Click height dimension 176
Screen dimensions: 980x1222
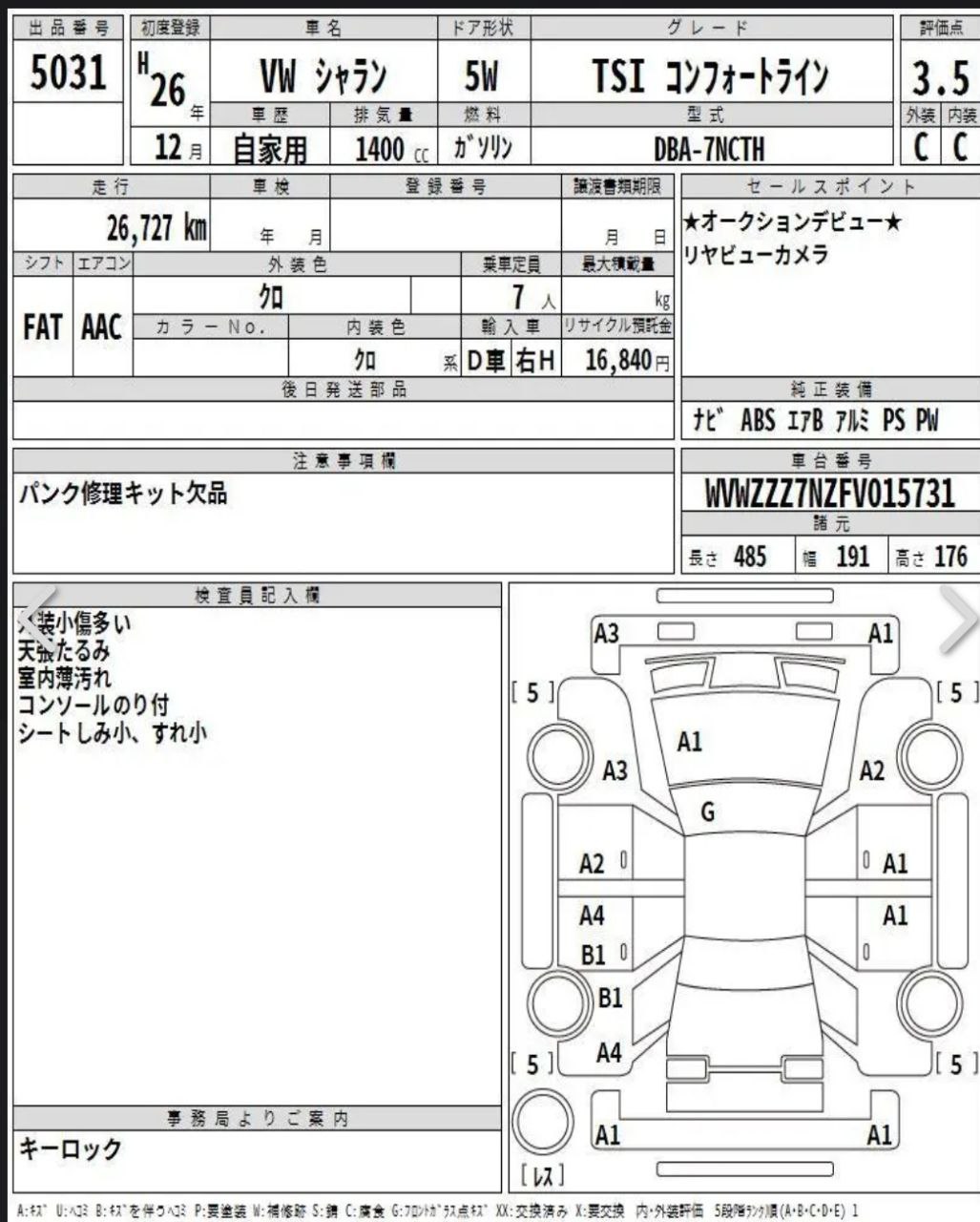point(950,557)
